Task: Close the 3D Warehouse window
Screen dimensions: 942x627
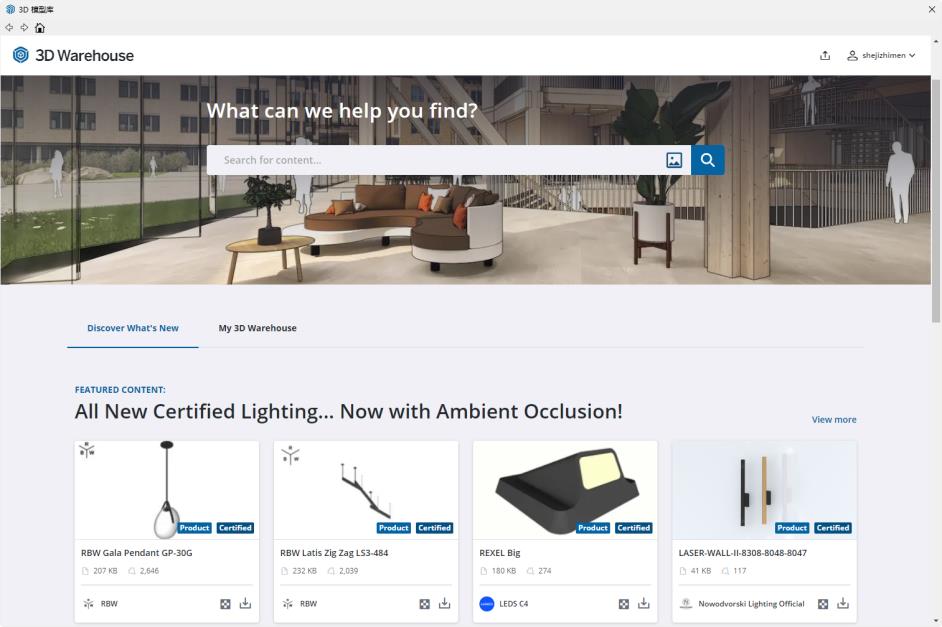Action: pos(932,9)
